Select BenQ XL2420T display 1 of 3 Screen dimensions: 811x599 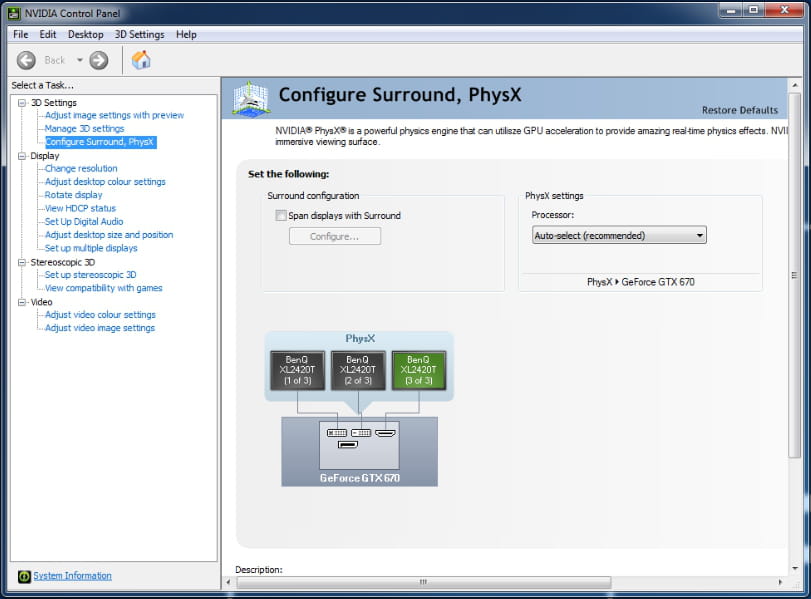[297, 370]
